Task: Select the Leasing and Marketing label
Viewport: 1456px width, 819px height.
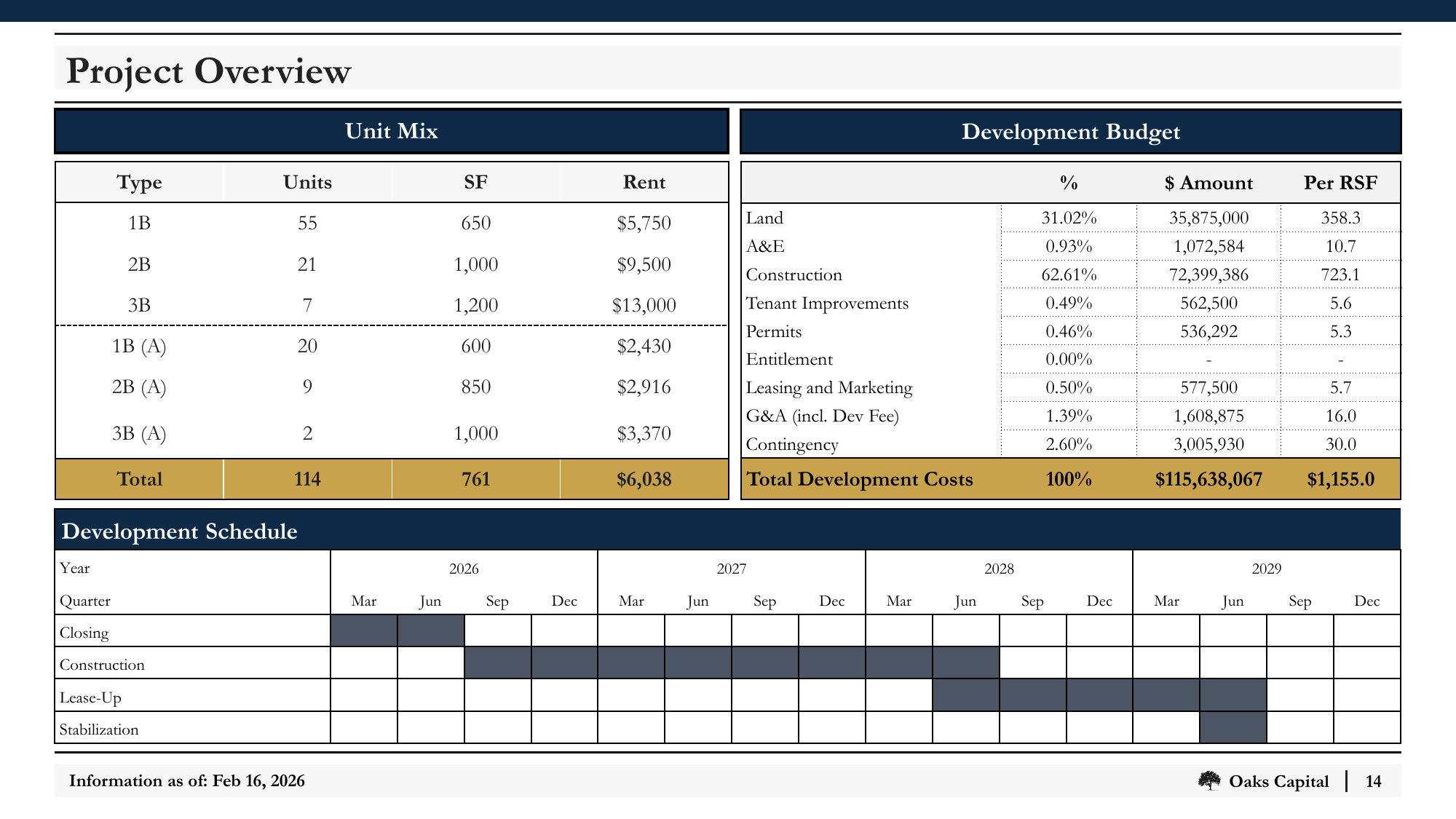Action: (x=829, y=387)
